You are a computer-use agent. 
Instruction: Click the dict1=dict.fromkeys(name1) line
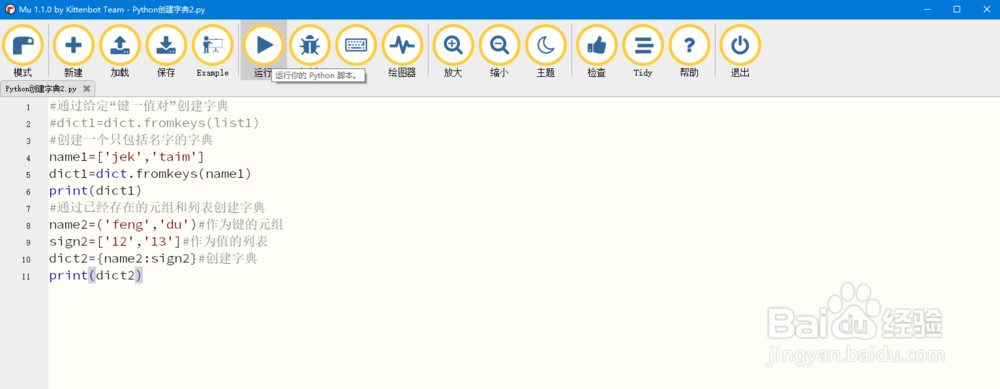coord(150,173)
